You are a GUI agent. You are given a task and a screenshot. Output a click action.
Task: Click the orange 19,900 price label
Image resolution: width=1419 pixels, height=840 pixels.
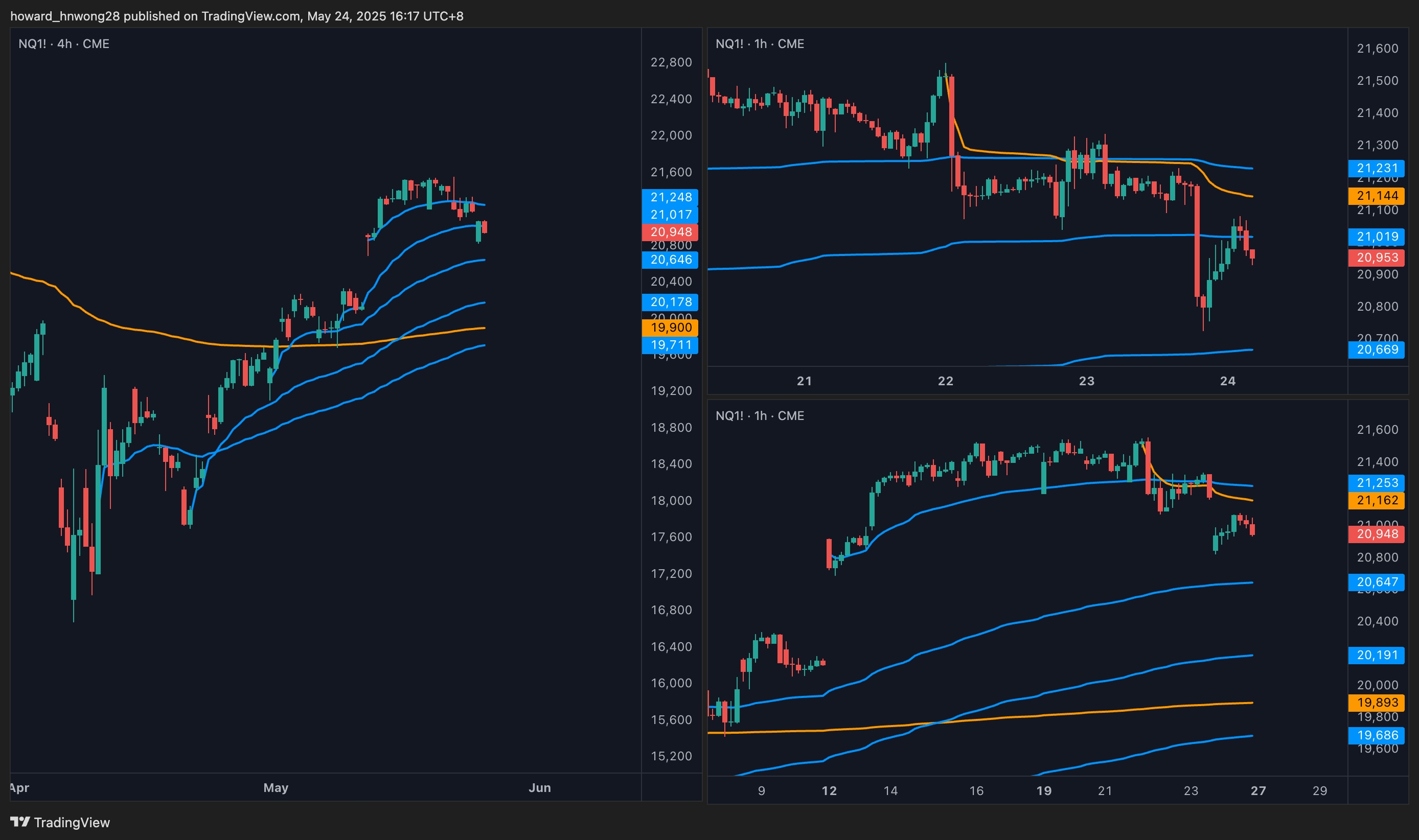click(670, 328)
